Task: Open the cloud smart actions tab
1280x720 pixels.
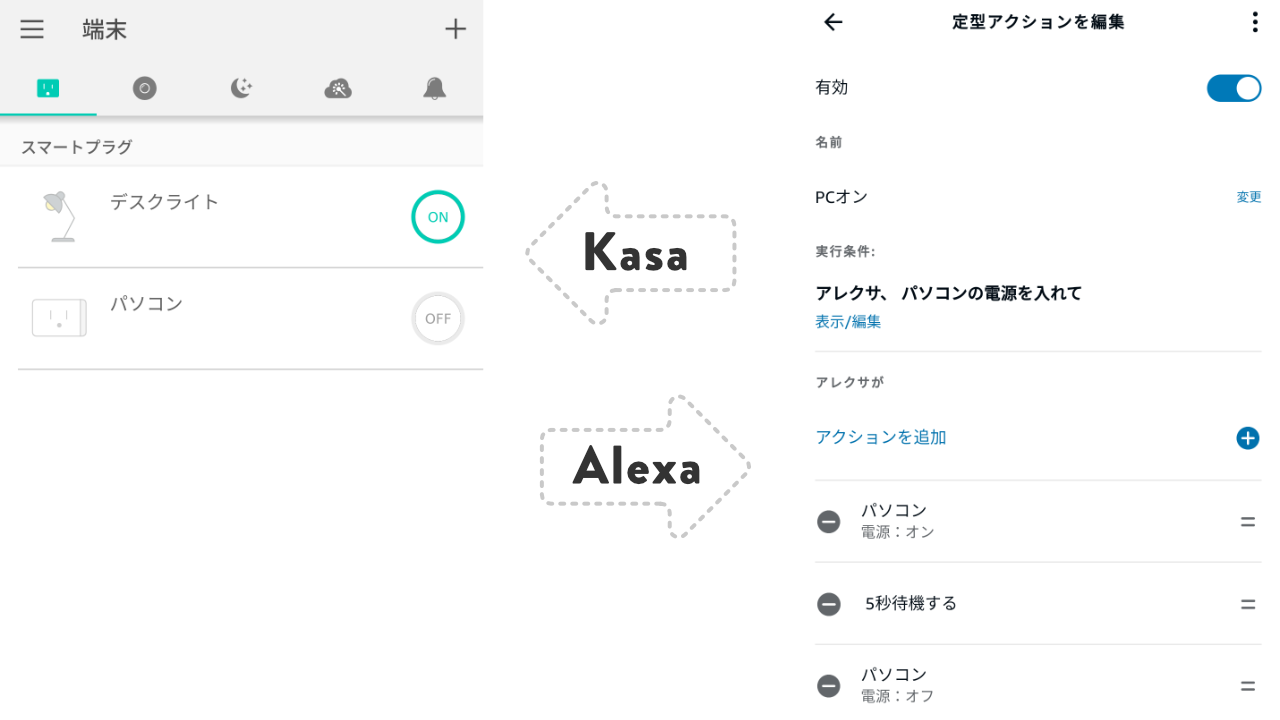Action: point(338,88)
